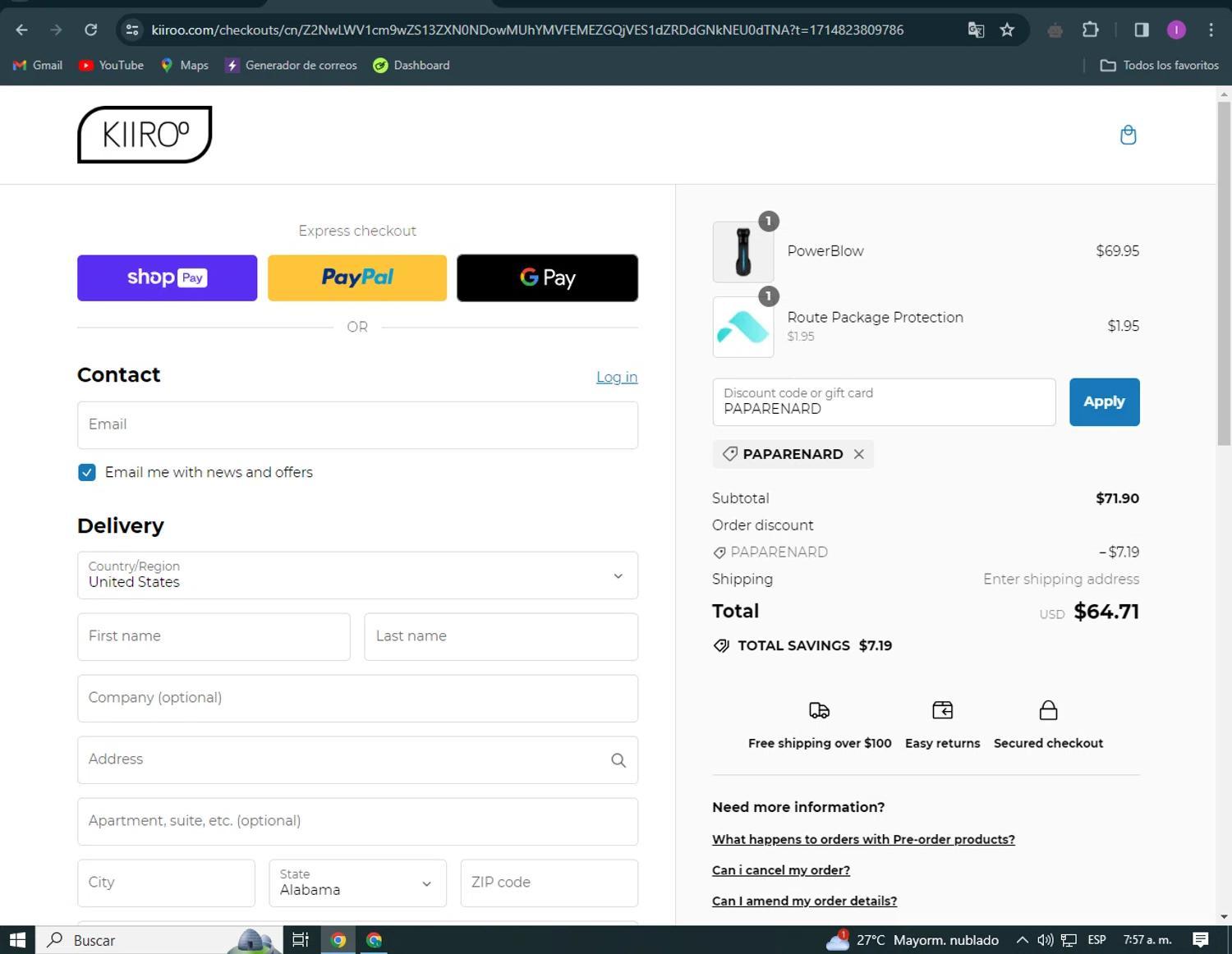Focus the ZIP code field
This screenshot has height=954, width=1232.
pos(549,883)
